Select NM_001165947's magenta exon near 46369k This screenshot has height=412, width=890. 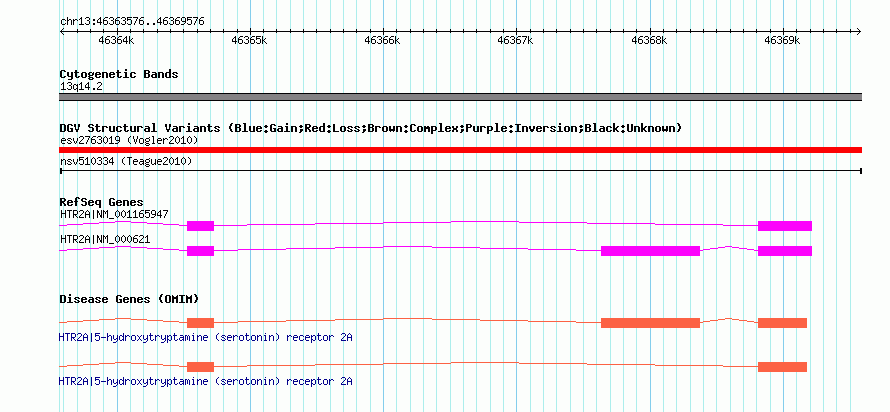pyautogui.click(x=785, y=226)
